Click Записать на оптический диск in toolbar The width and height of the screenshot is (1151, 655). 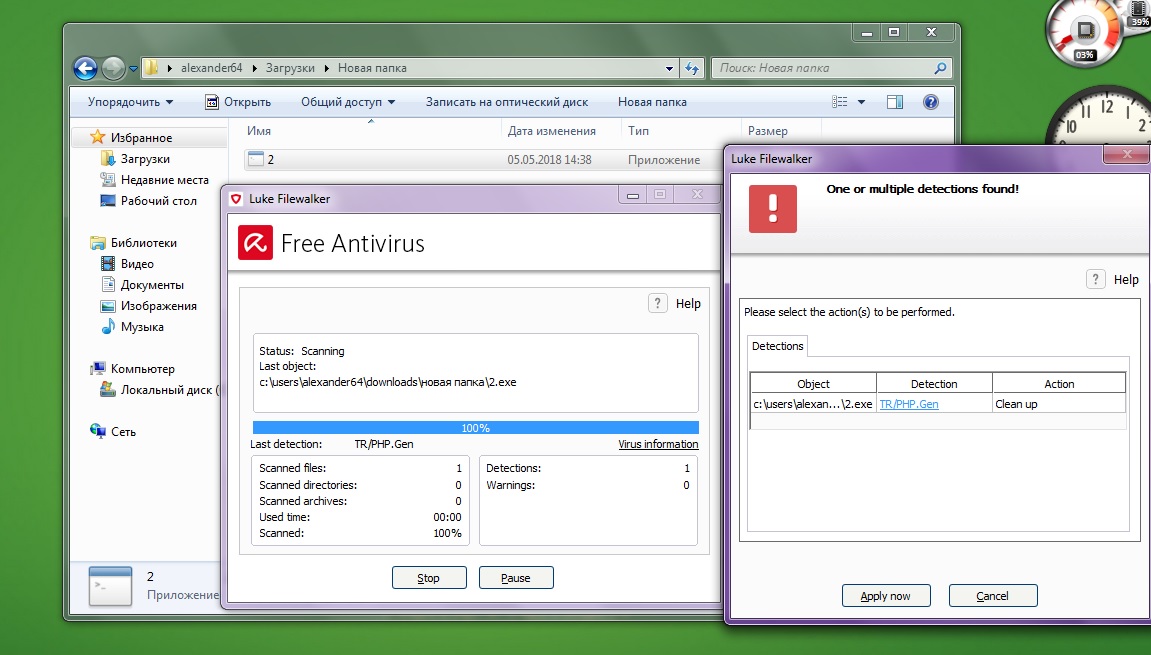pos(506,102)
